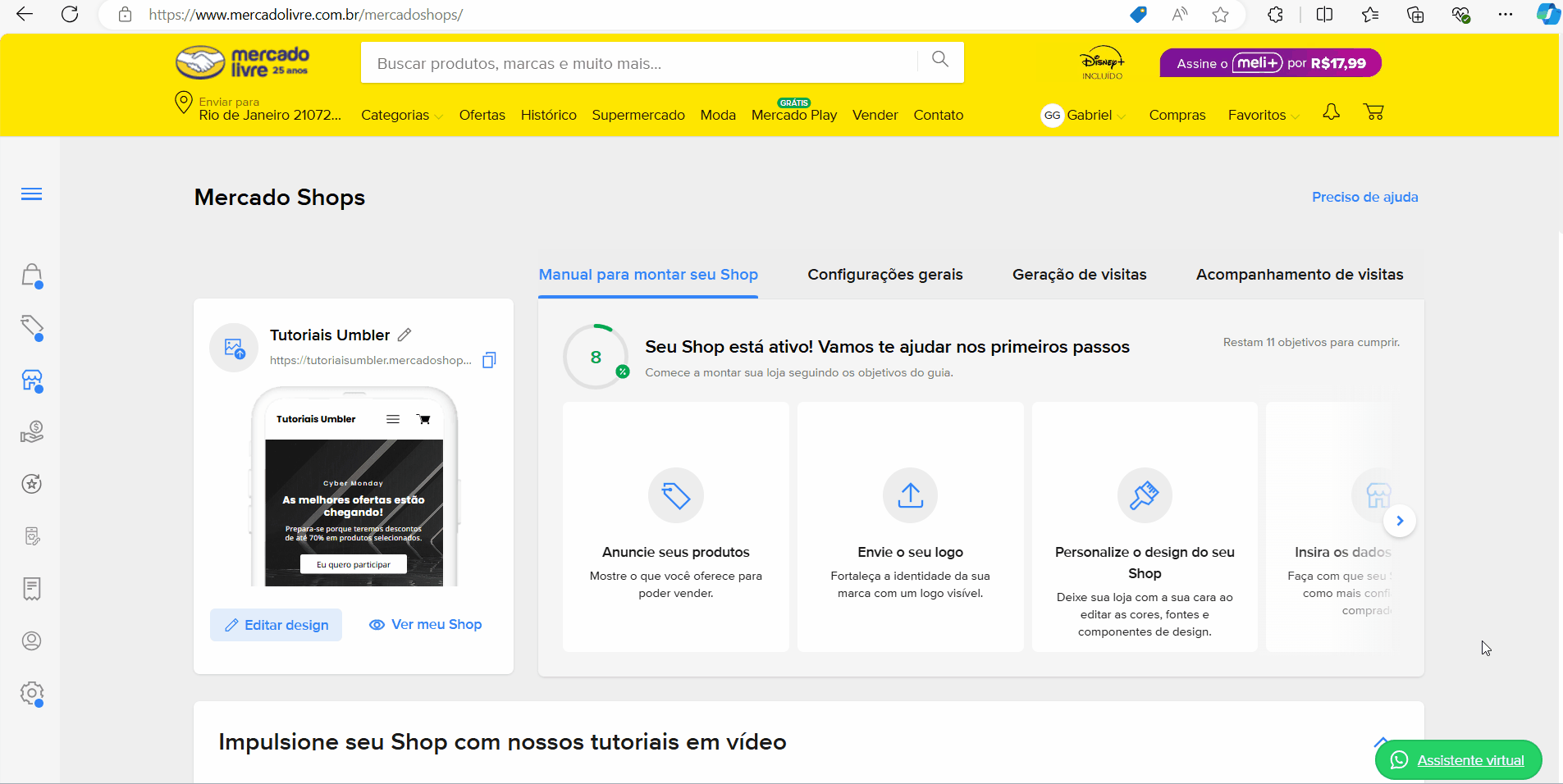Click the Editar design button
The image size is (1563, 784).
276,625
